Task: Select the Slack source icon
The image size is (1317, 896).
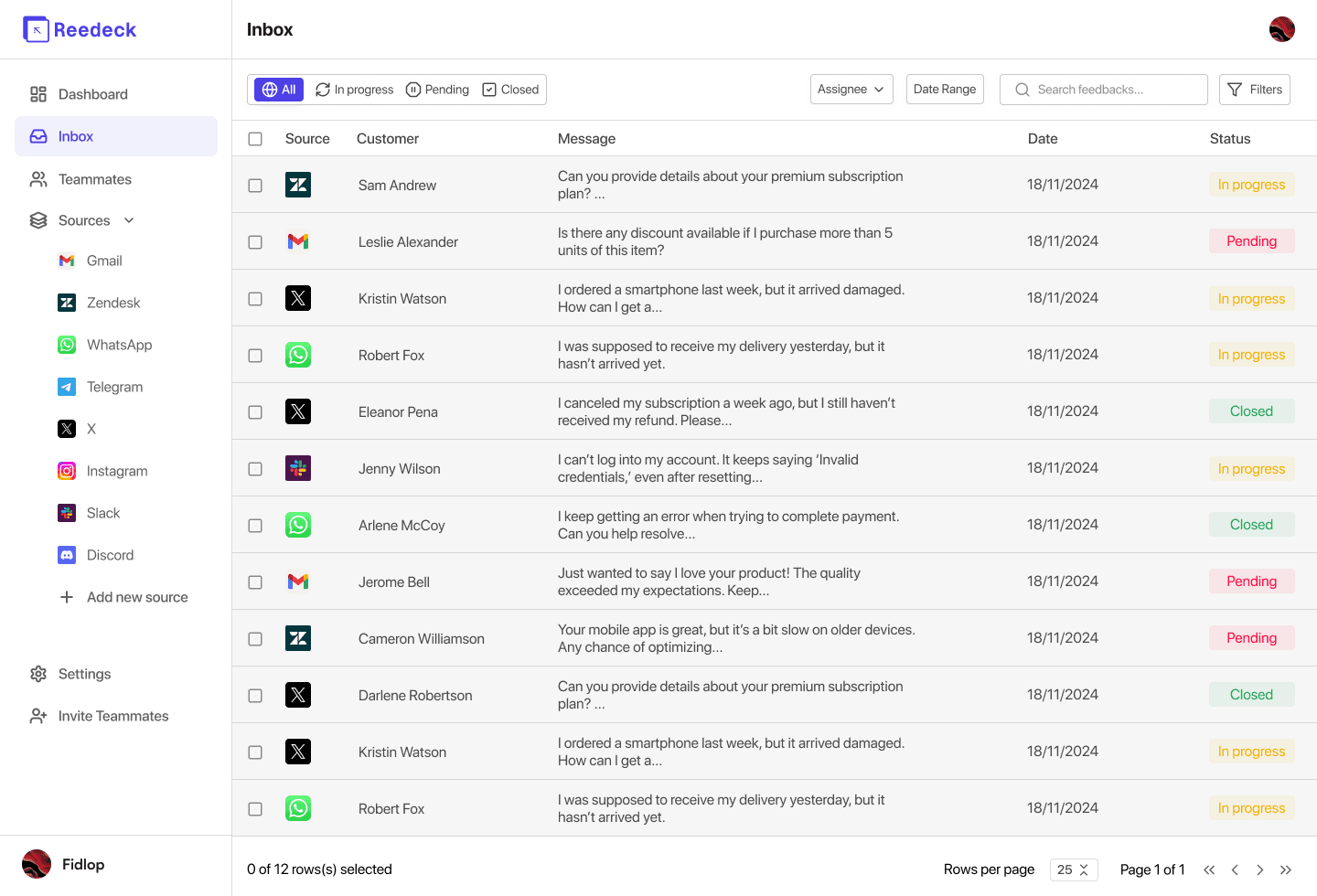Action: coord(66,513)
